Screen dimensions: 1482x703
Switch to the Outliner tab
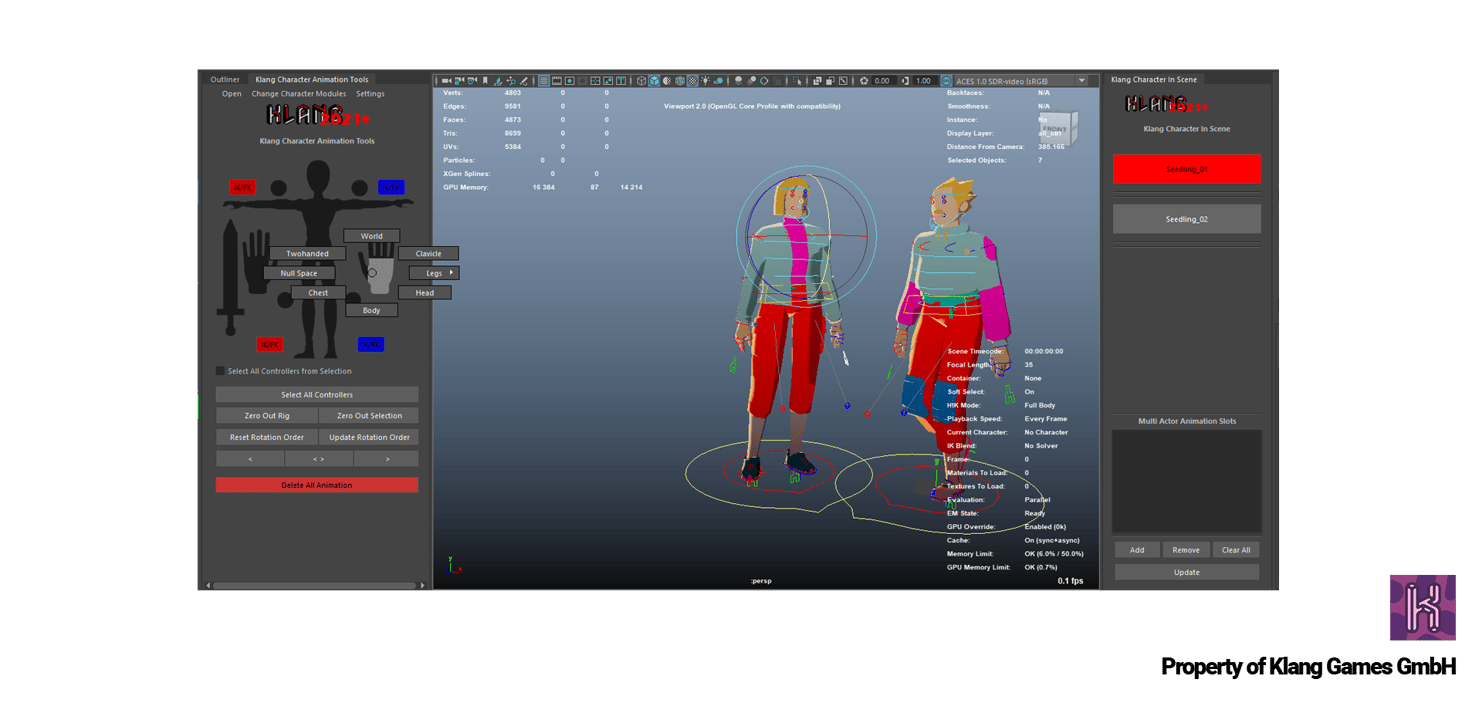tap(225, 80)
